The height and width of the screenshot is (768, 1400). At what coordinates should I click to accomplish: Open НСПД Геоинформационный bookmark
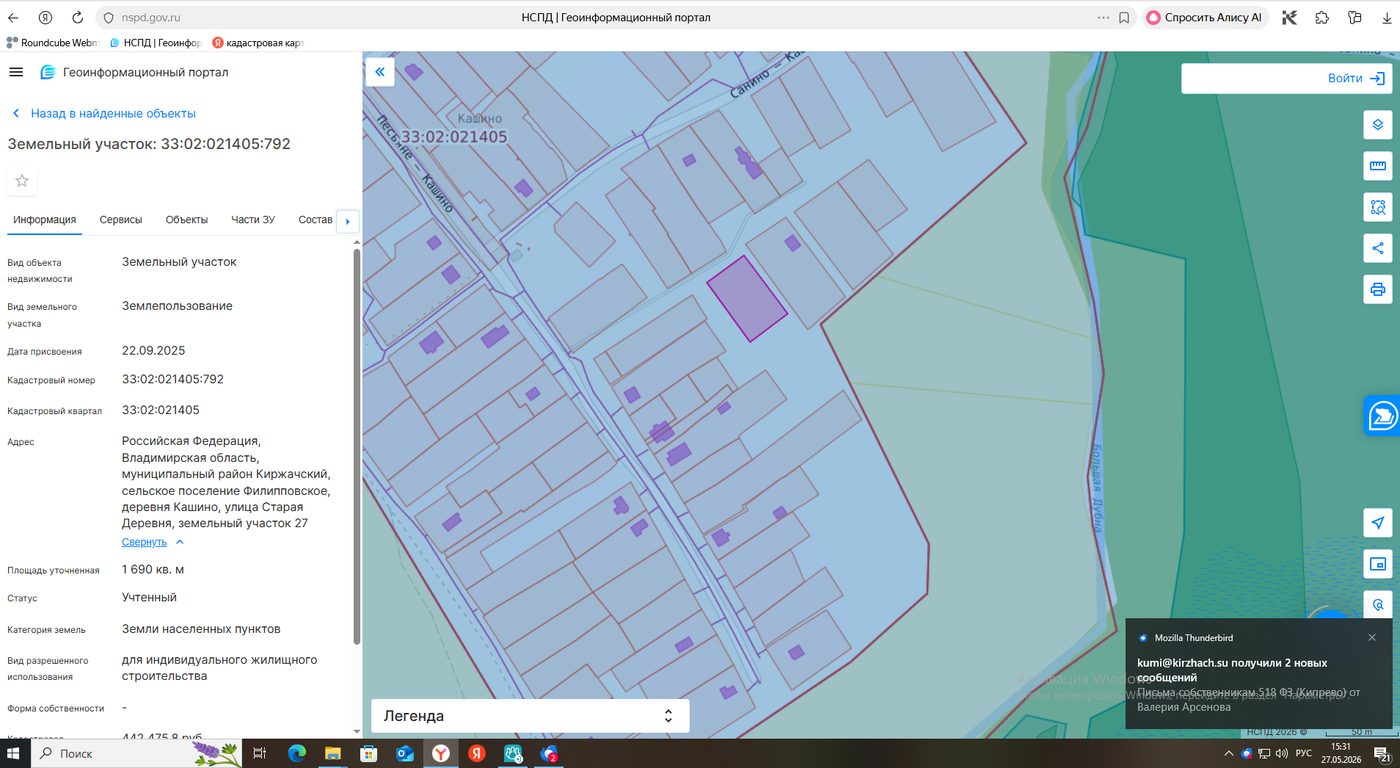click(x=156, y=43)
